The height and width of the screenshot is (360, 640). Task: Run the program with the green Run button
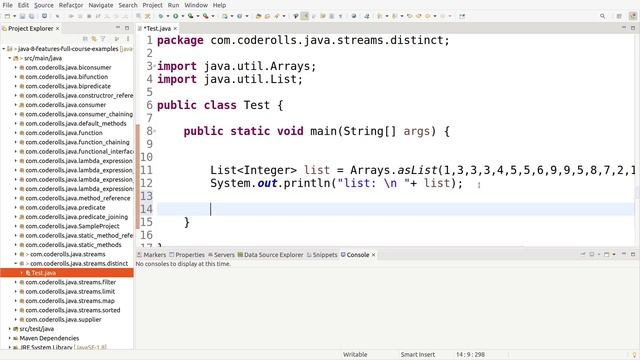(x=176, y=16)
